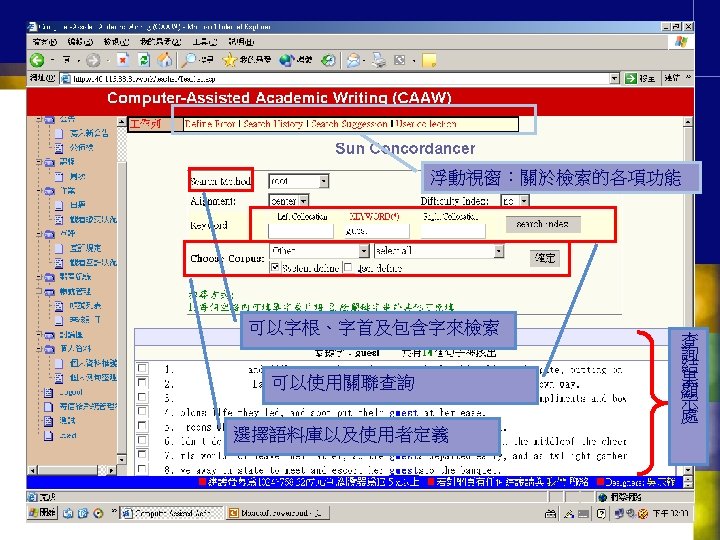Click the Logout item in left tree
This screenshot has height=540, width=720.
pyautogui.click(x=71, y=393)
